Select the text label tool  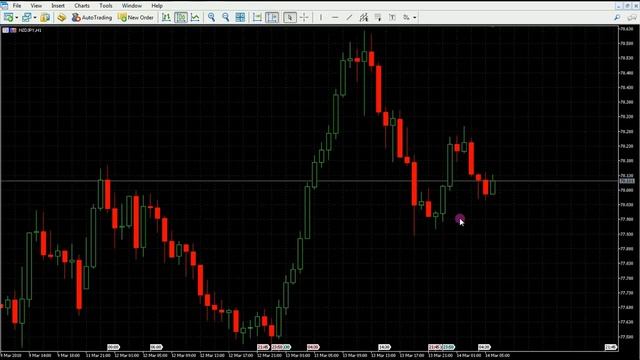pyautogui.click(x=392, y=17)
